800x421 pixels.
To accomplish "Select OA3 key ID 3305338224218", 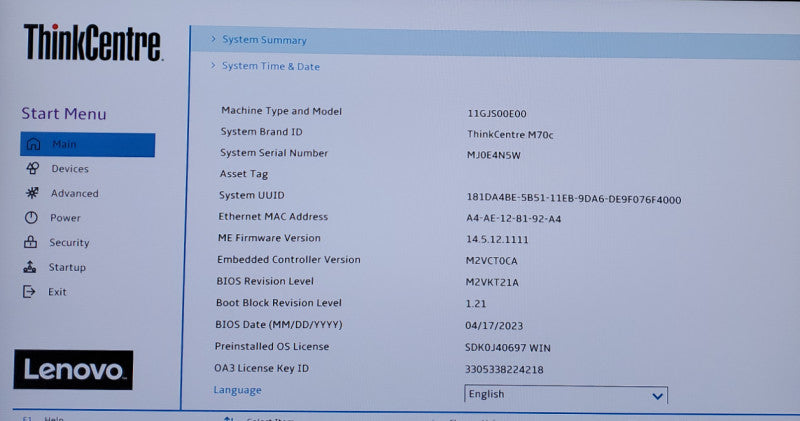I will click(x=504, y=369).
